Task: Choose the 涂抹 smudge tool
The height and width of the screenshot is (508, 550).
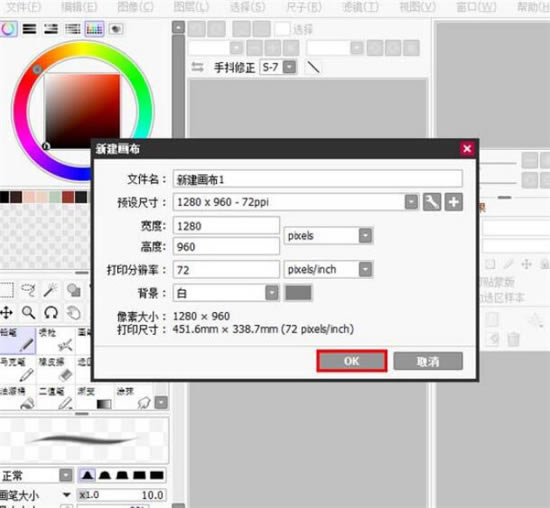Action: coord(133,398)
